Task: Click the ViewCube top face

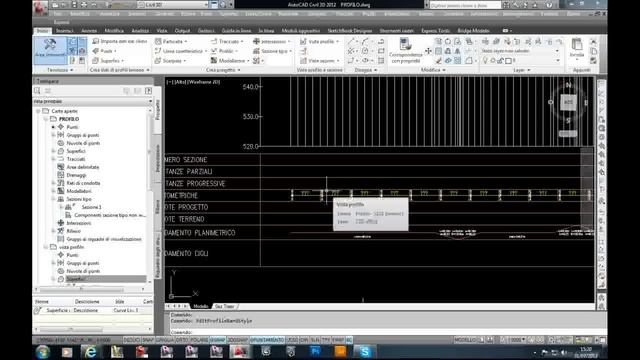Action: click(x=568, y=102)
